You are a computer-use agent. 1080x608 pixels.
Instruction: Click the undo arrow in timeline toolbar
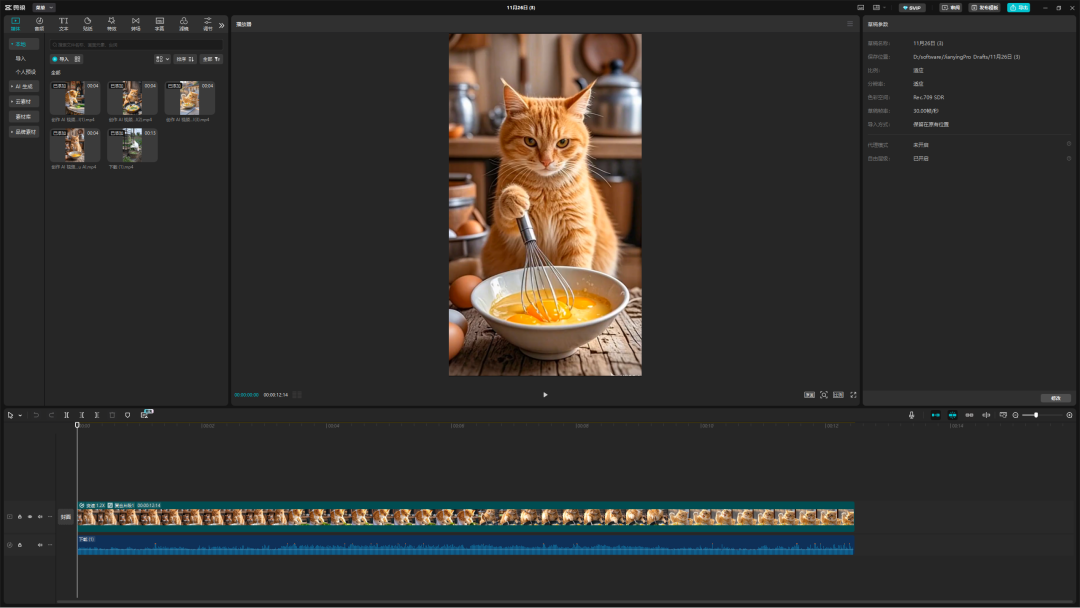point(36,415)
